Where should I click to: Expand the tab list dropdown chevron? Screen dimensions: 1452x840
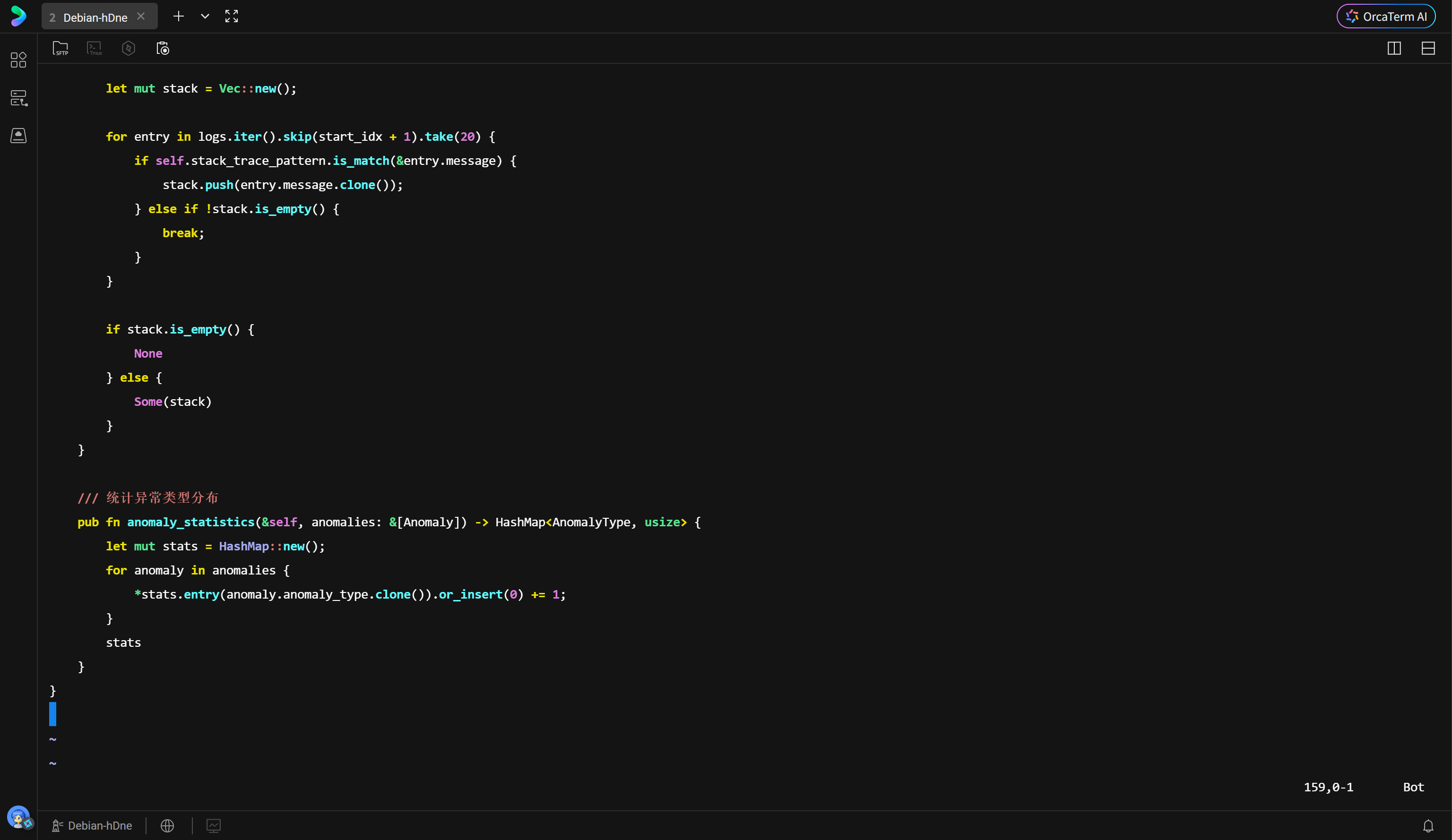(x=205, y=17)
